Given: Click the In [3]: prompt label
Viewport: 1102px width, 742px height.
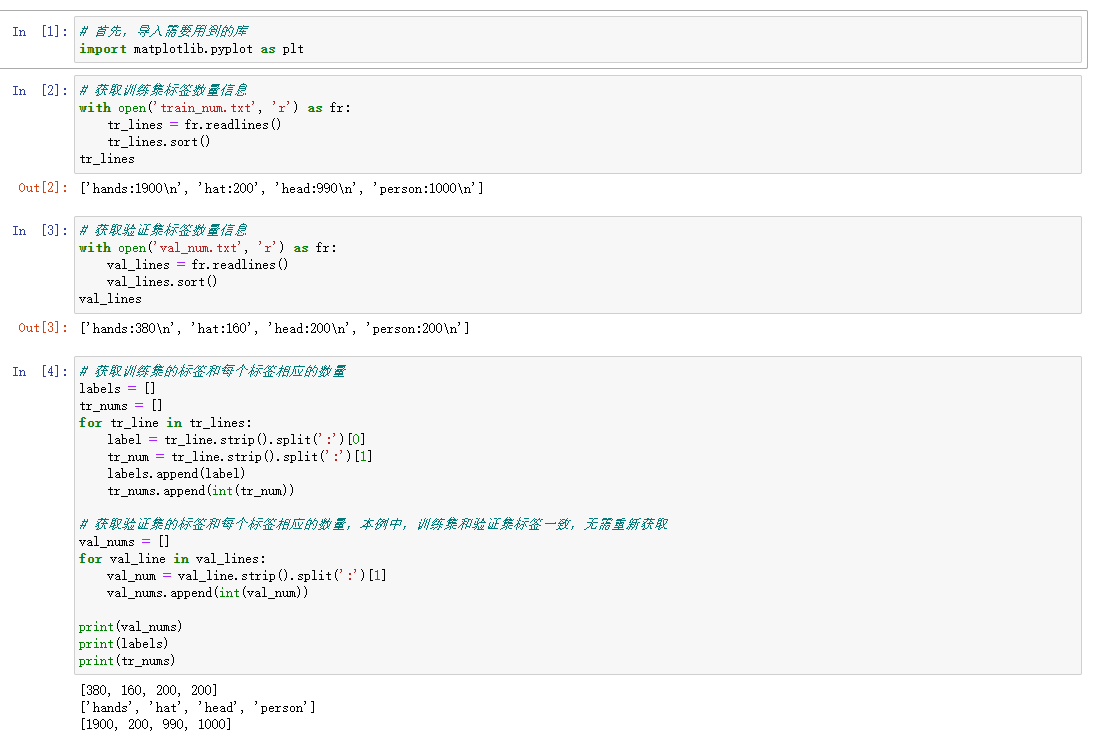Looking at the screenshot, I should (40, 230).
